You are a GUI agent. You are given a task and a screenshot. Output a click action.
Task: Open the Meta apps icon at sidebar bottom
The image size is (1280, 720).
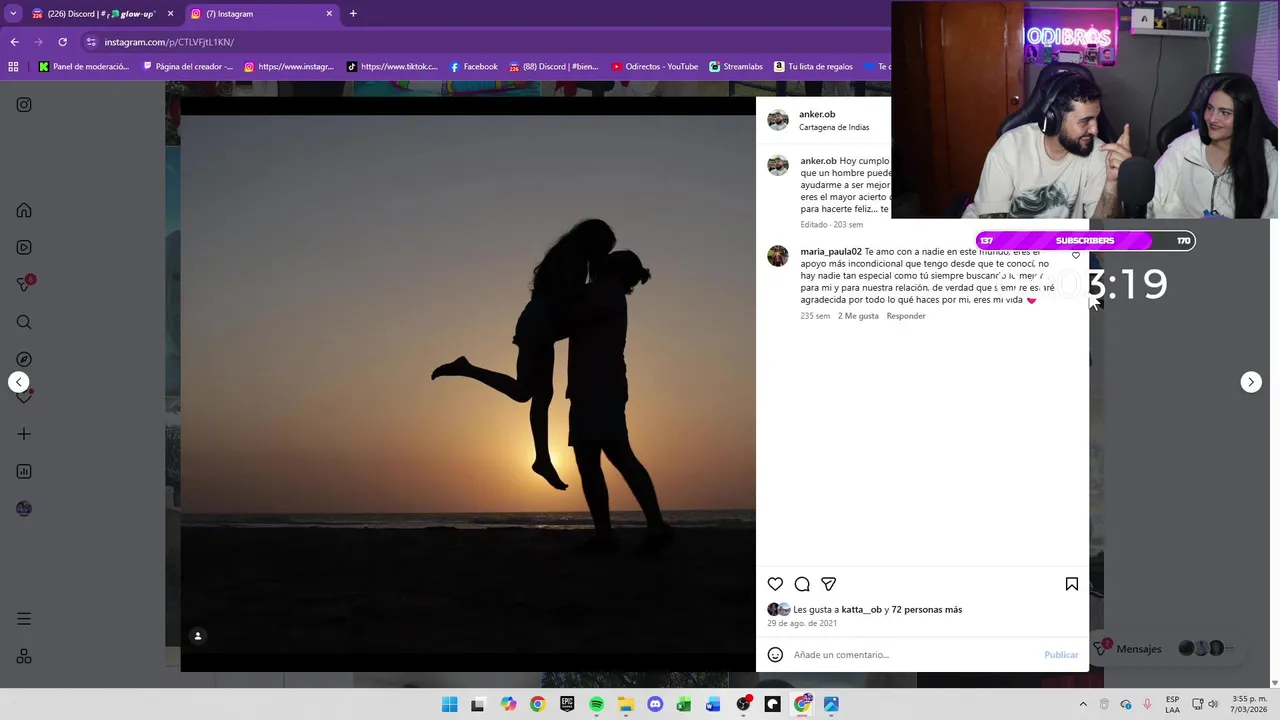coord(24,656)
